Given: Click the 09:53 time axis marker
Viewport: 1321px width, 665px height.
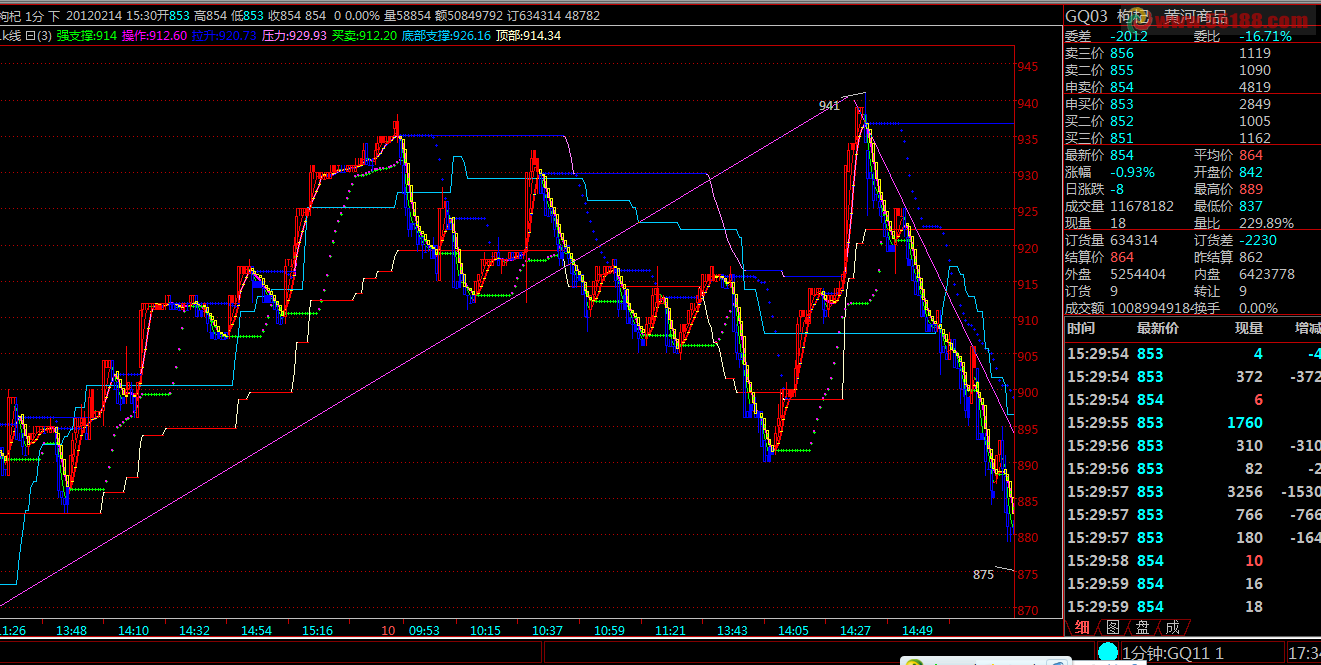Looking at the screenshot, I should (x=425, y=631).
